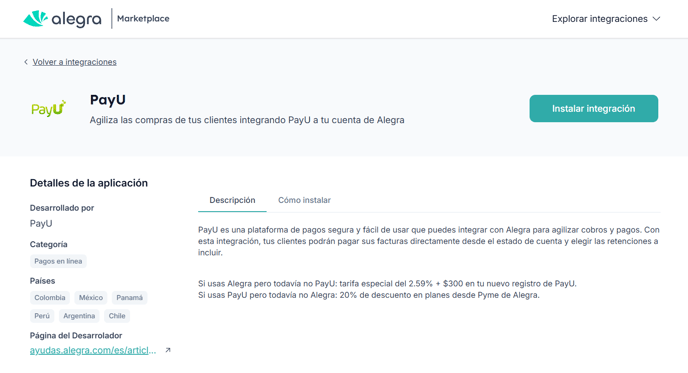Follow the Volver a integraciones link

point(75,62)
